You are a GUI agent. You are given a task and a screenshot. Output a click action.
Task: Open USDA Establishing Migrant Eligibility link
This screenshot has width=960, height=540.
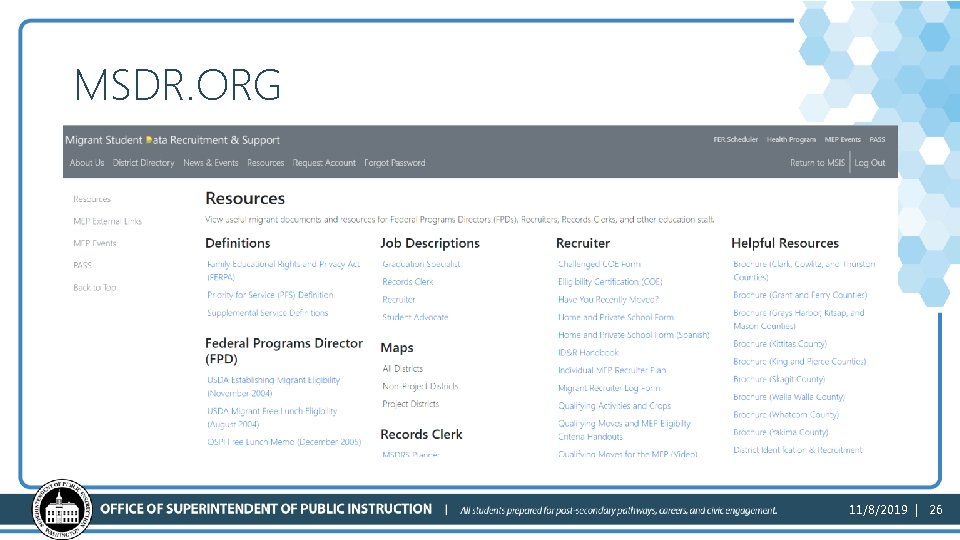tap(273, 386)
